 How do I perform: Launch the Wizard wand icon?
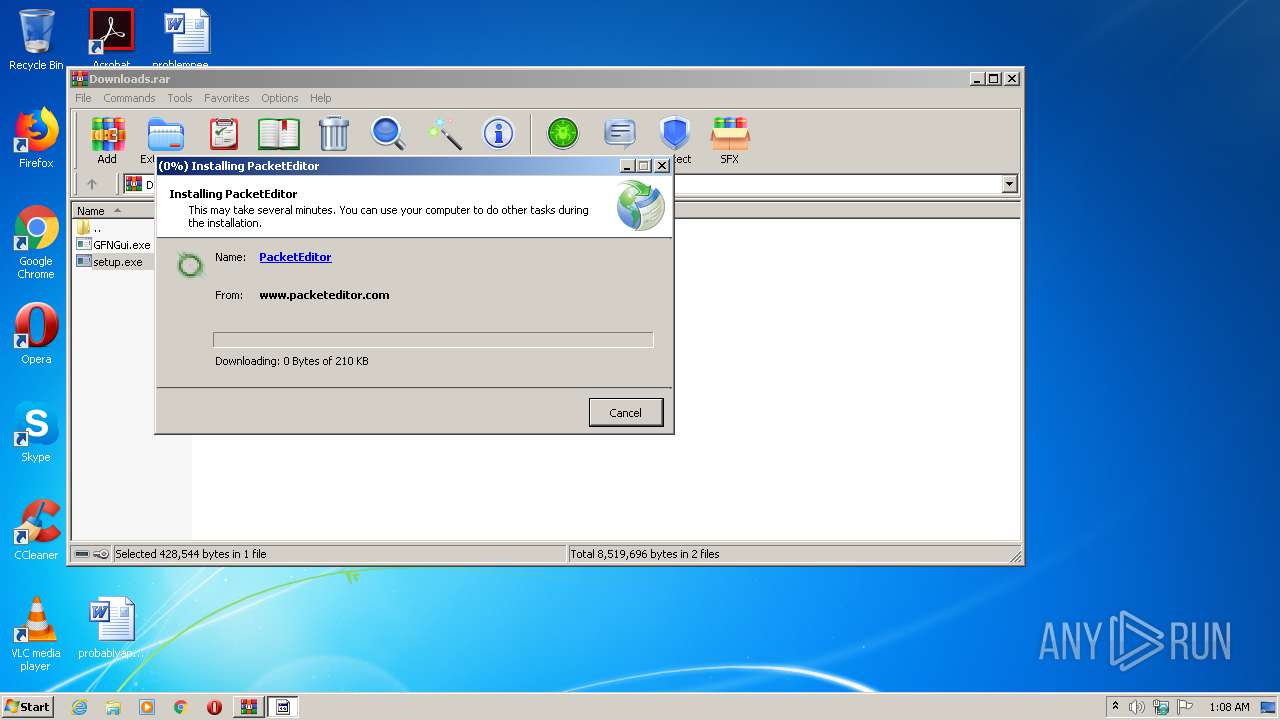(444, 133)
